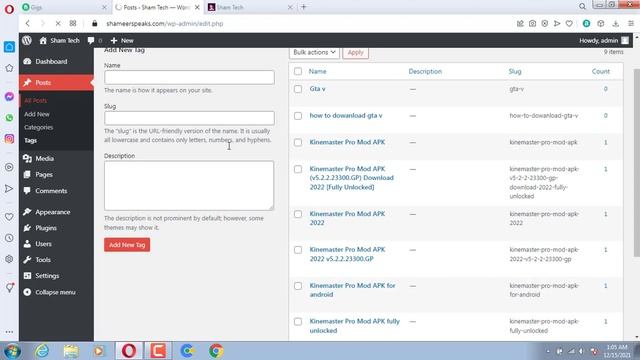Open Opera speed dial grid icon
The width and height of the screenshot is (640, 360).
click(73, 24)
